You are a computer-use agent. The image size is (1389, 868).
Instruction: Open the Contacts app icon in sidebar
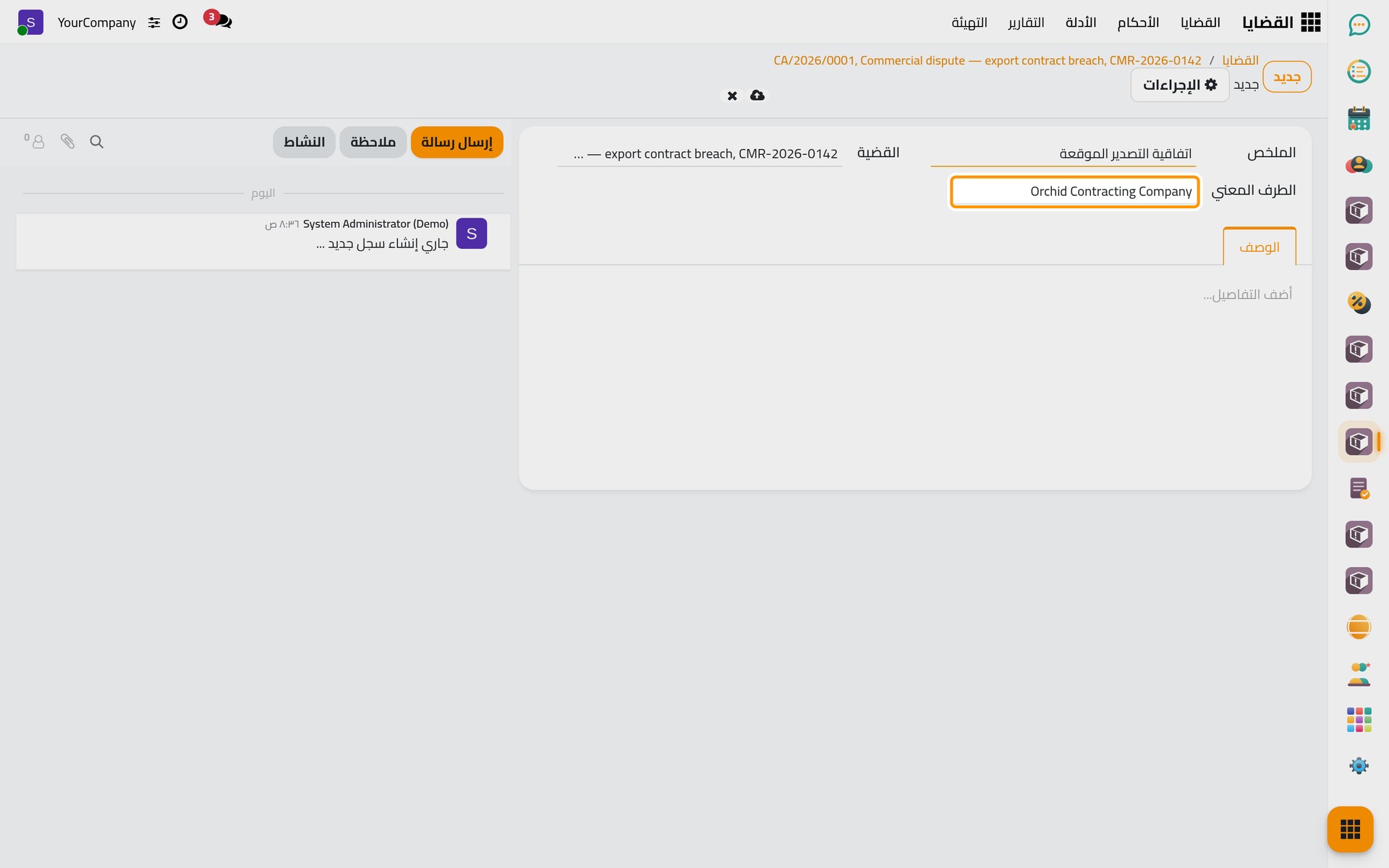(1359, 164)
